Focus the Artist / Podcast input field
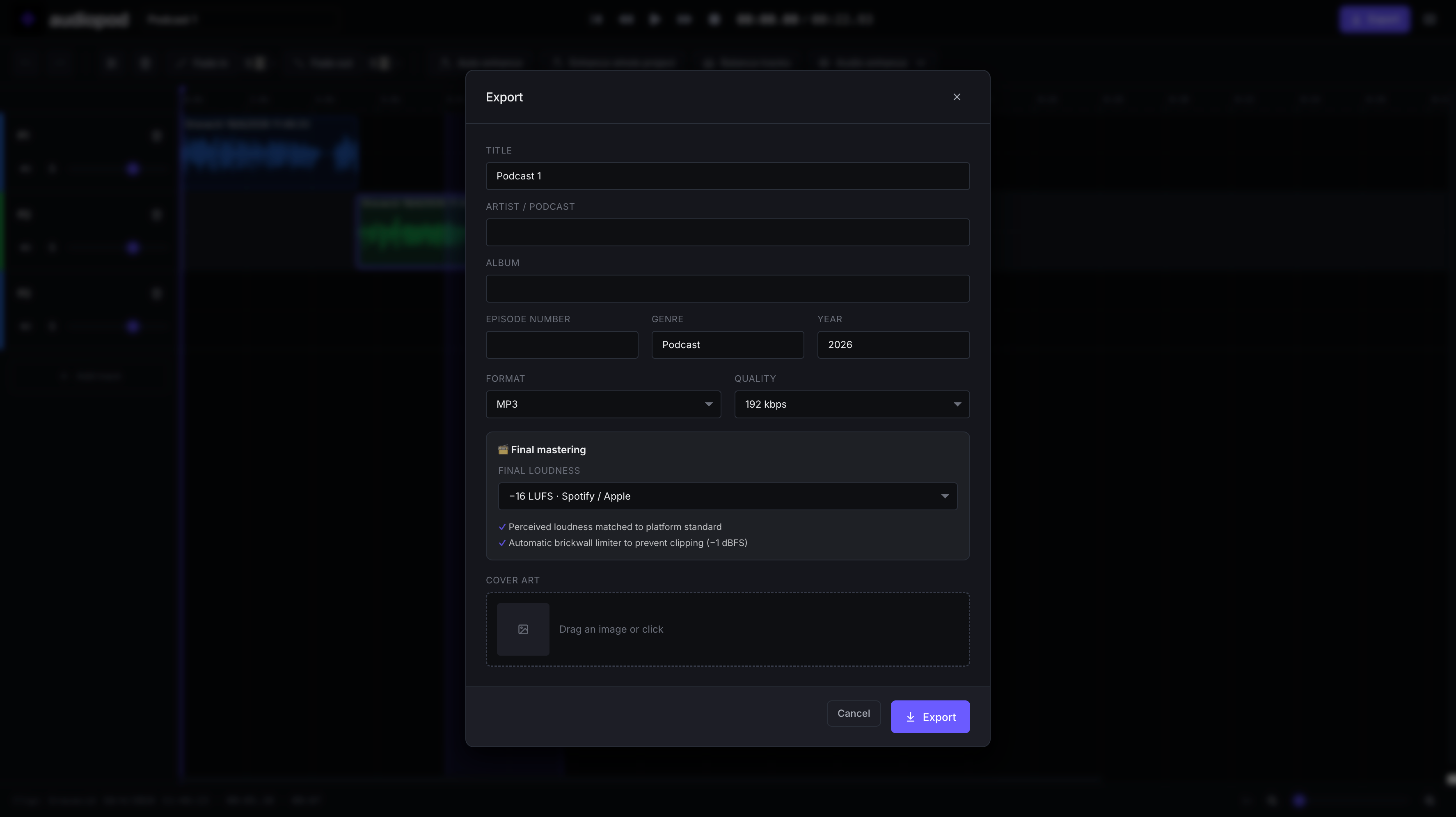 click(728, 232)
